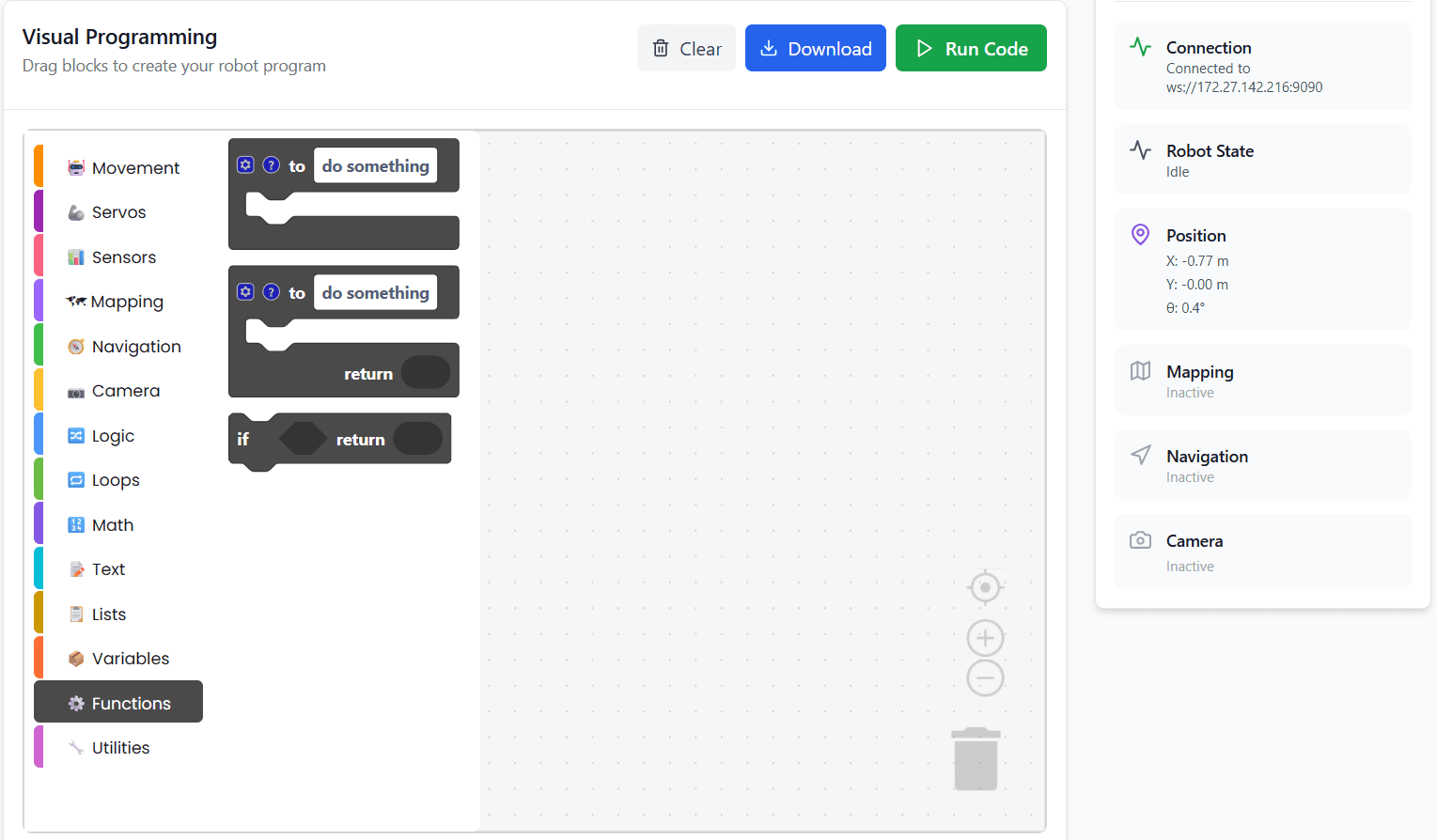This screenshot has width=1437, height=840.
Task: Click the question mark help icon on the second function block
Action: (272, 292)
